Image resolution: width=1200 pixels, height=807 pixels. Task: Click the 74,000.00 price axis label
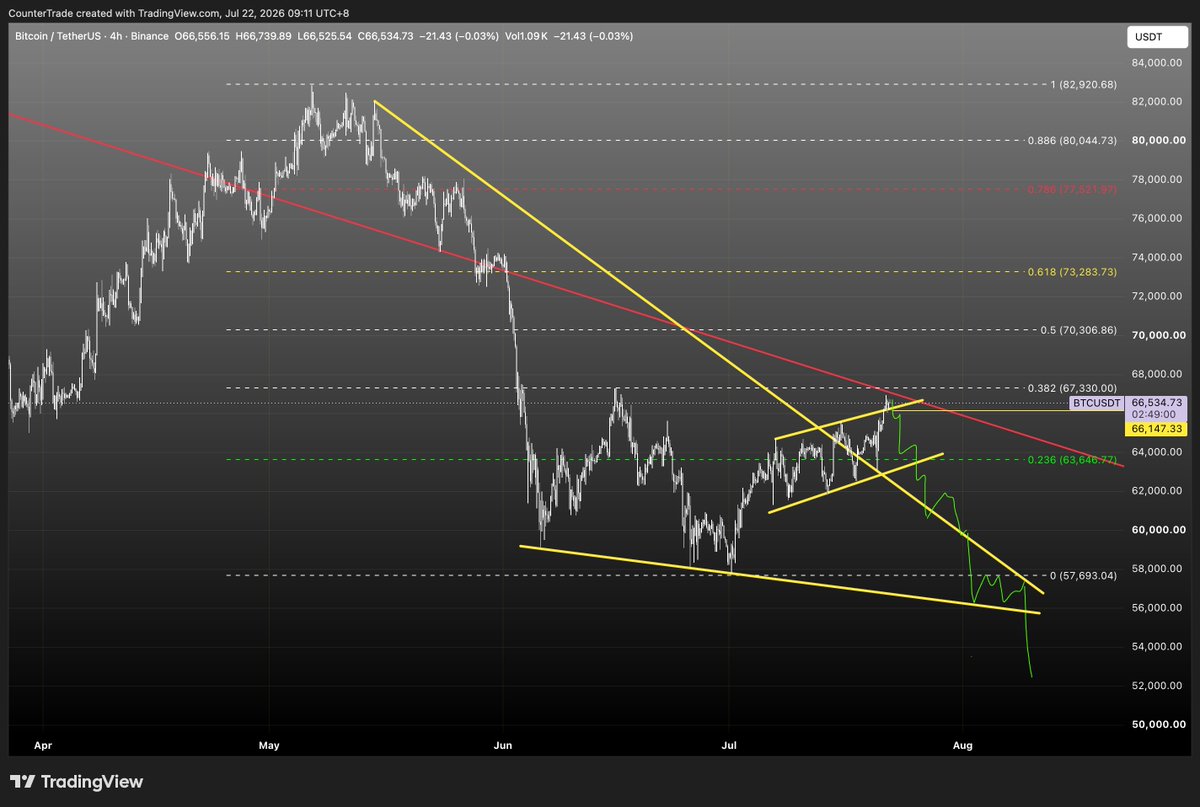(1159, 257)
